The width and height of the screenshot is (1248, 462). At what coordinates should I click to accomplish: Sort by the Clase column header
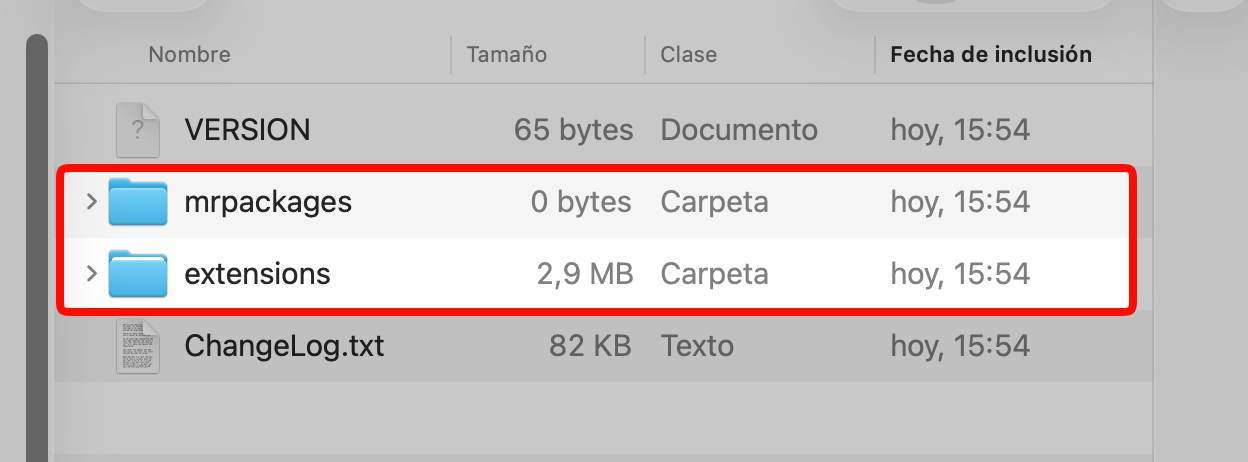click(688, 55)
